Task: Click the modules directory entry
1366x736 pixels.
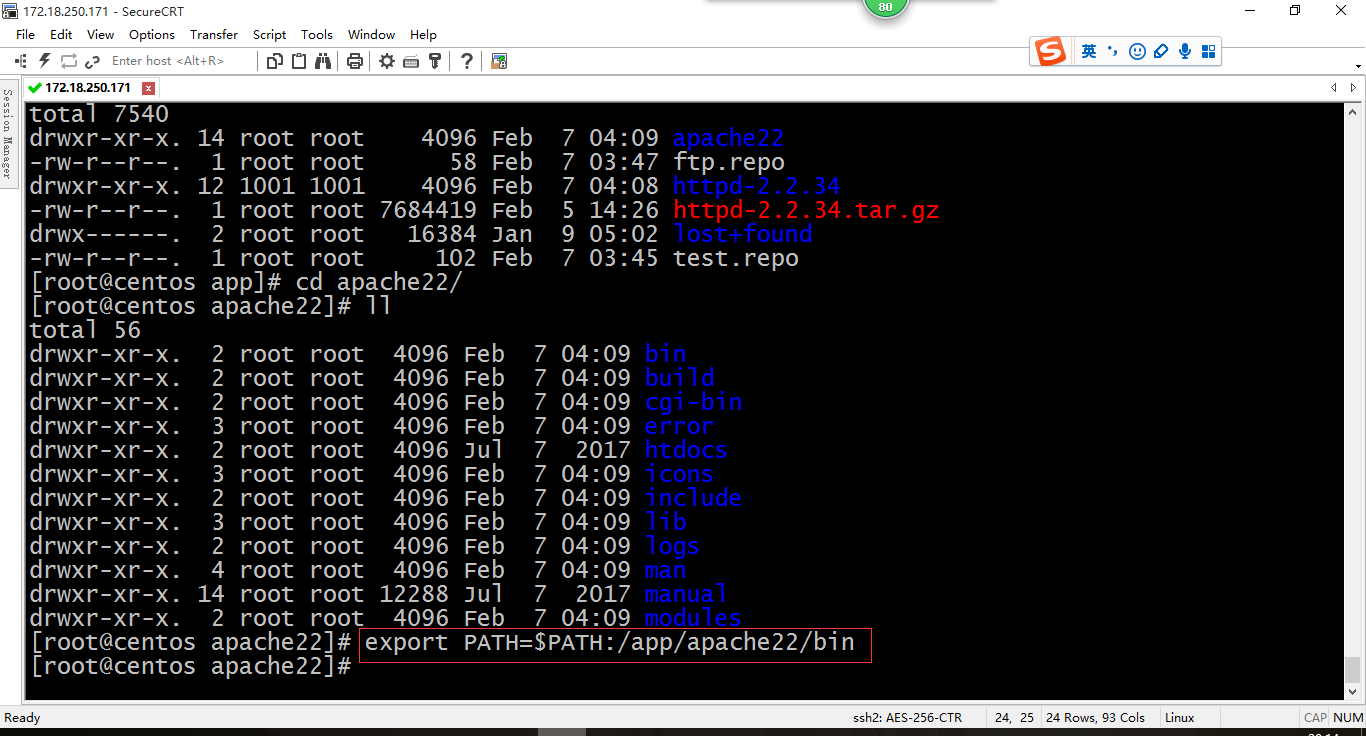Action: [693, 618]
